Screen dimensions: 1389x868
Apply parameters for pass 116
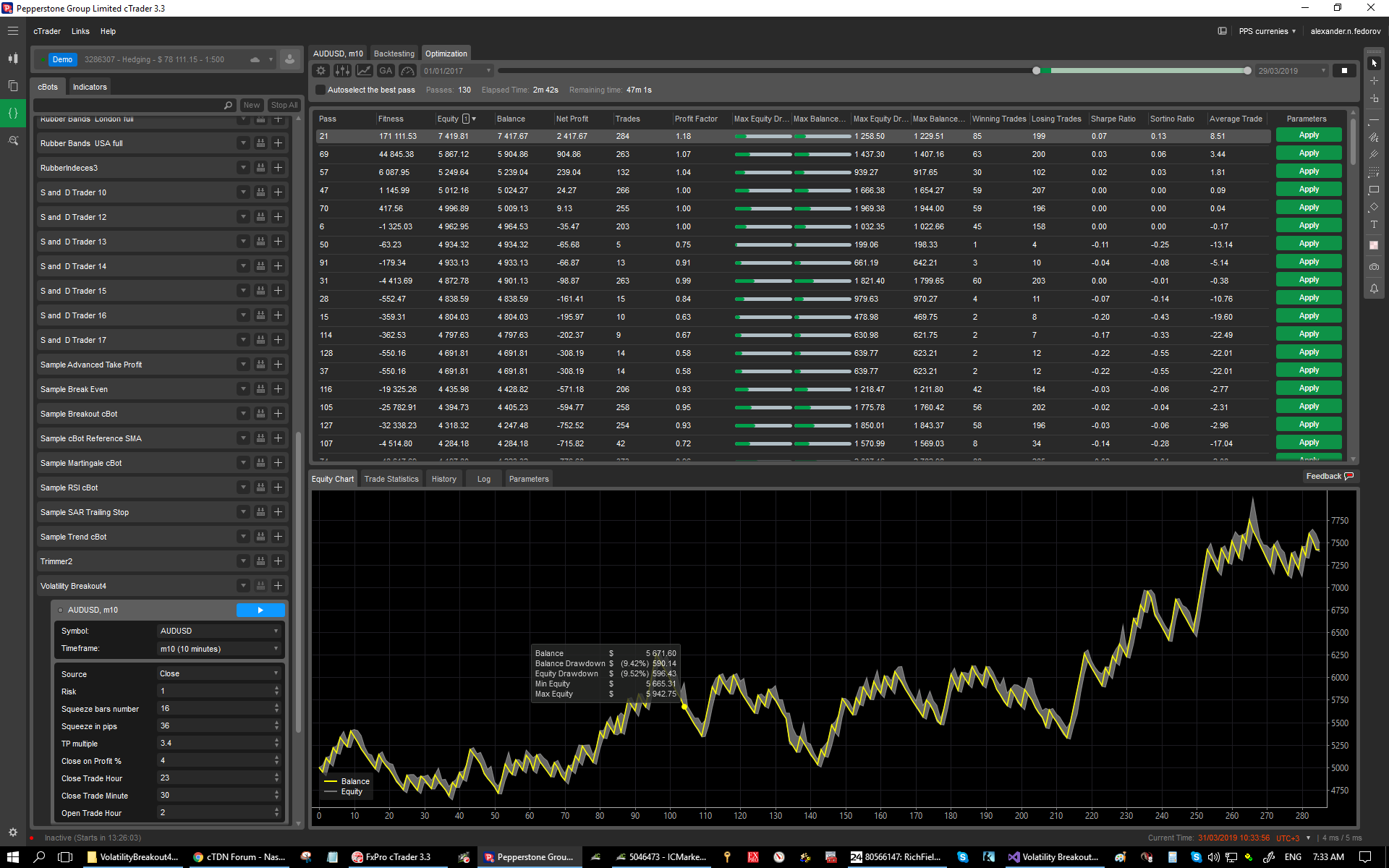(1309, 388)
